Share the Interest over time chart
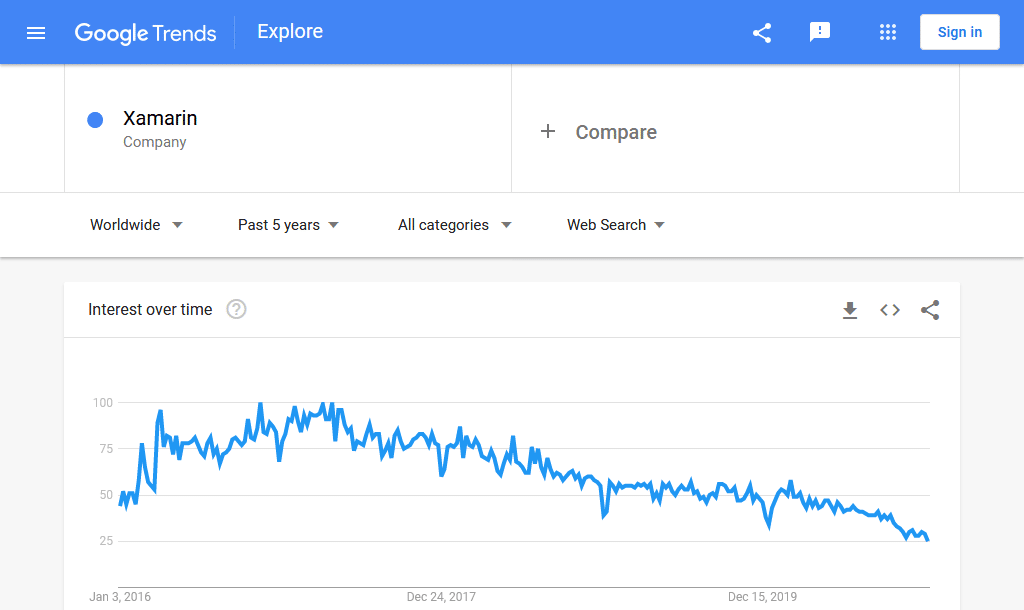Viewport: 1024px width, 610px height. pos(930,310)
